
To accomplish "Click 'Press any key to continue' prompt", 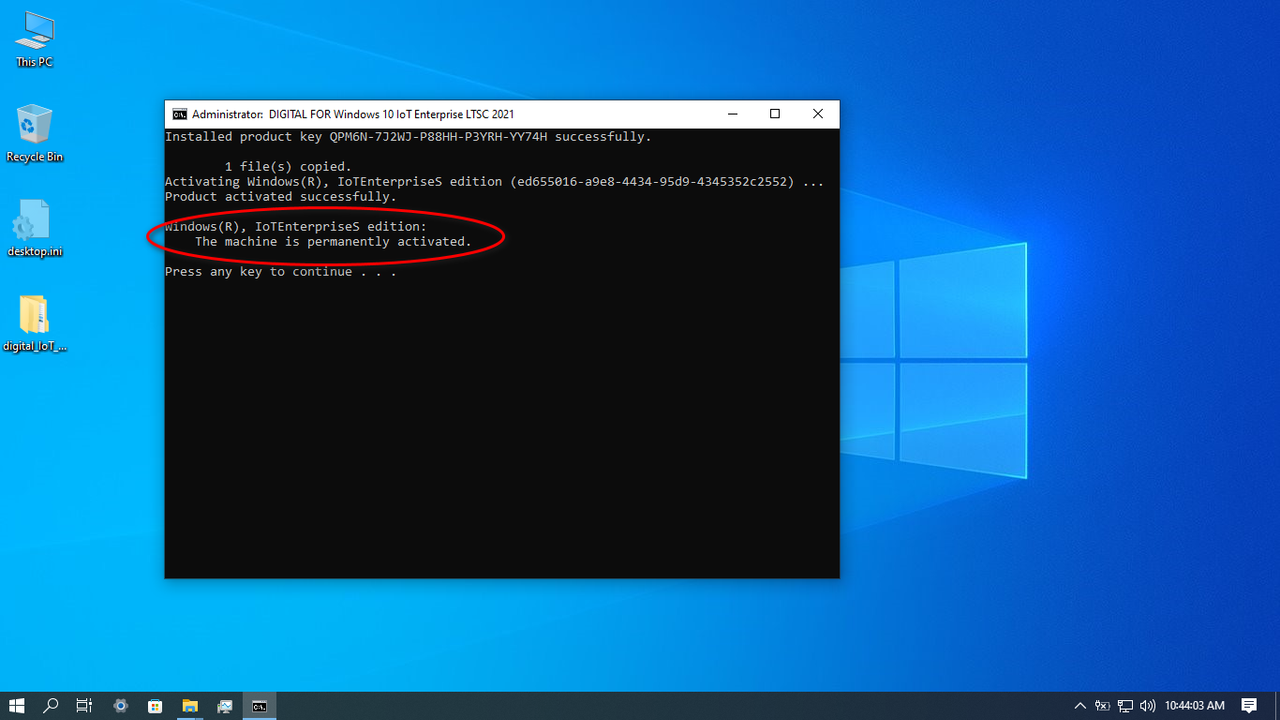I will coord(281,272).
